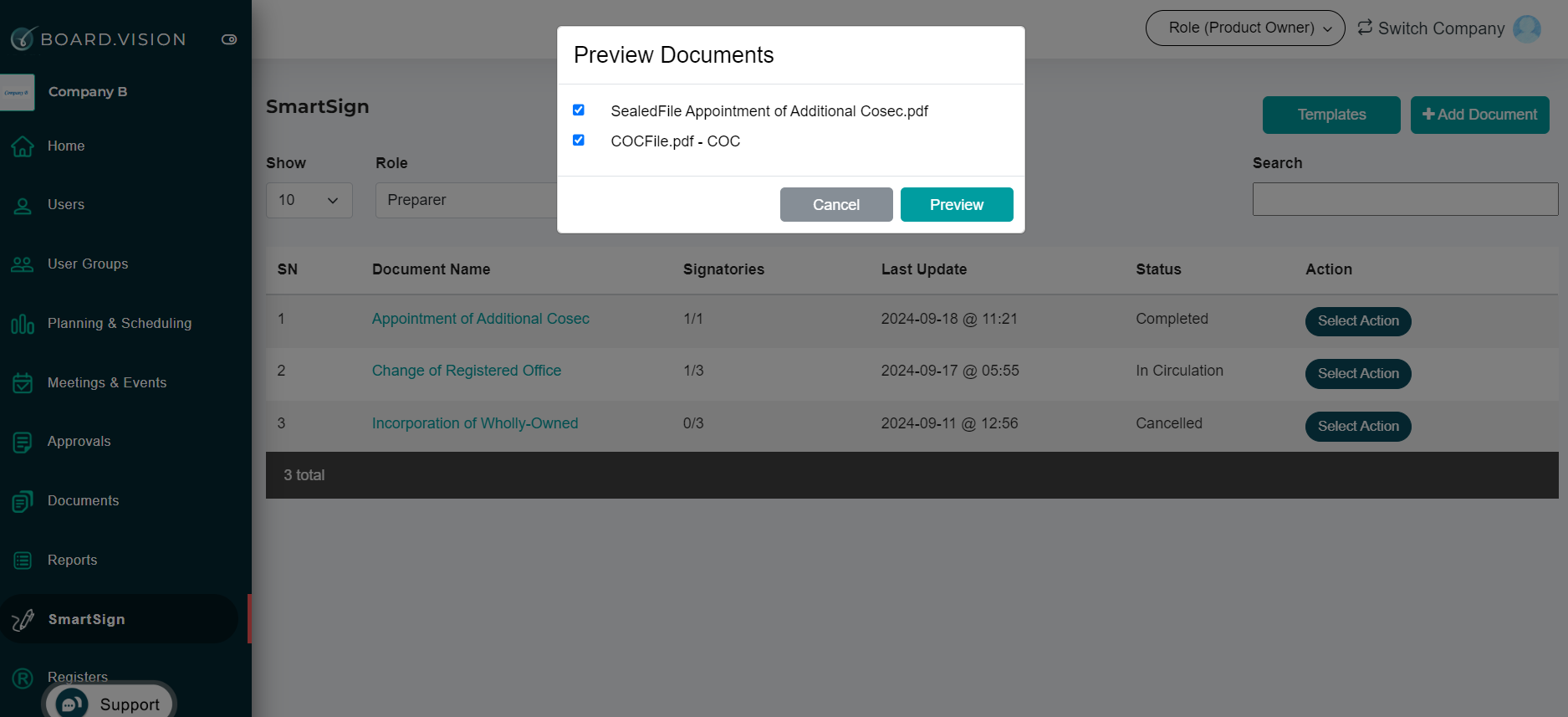This screenshot has width=1568, height=717.
Task: Click the Switch Company arrows icon
Action: tap(1365, 28)
